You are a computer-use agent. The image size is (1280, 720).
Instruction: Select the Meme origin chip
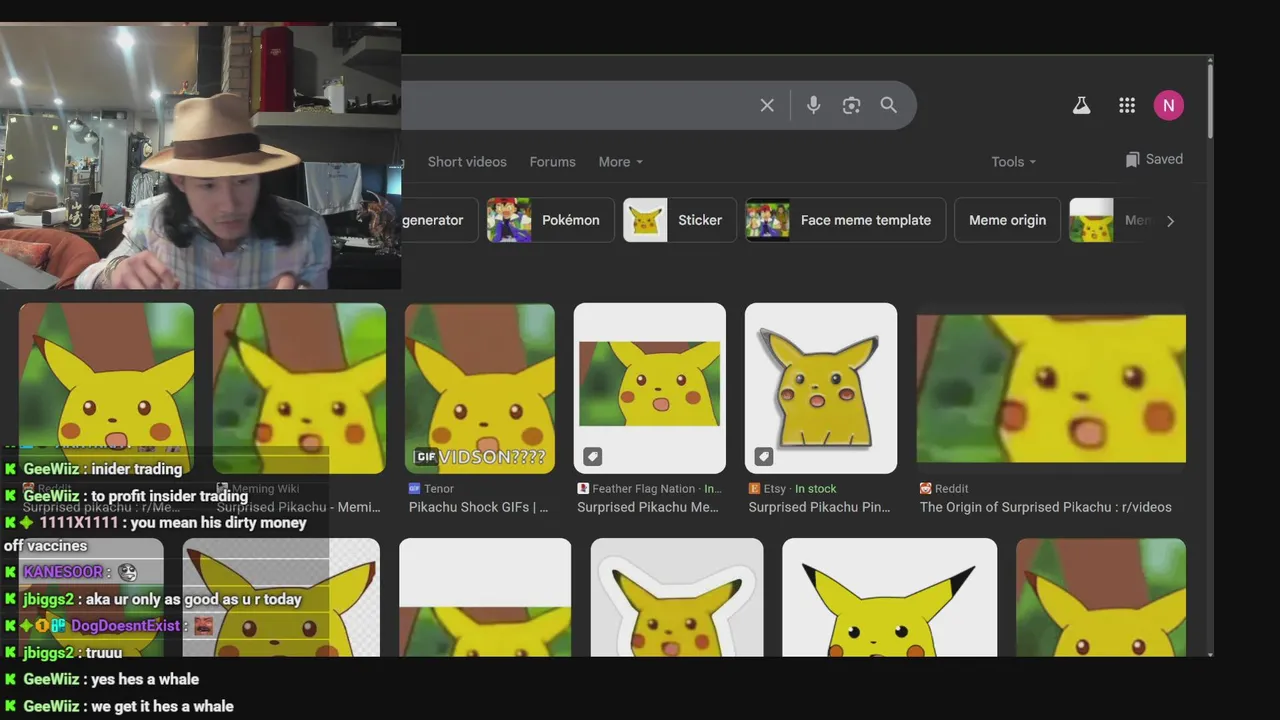tap(1007, 220)
